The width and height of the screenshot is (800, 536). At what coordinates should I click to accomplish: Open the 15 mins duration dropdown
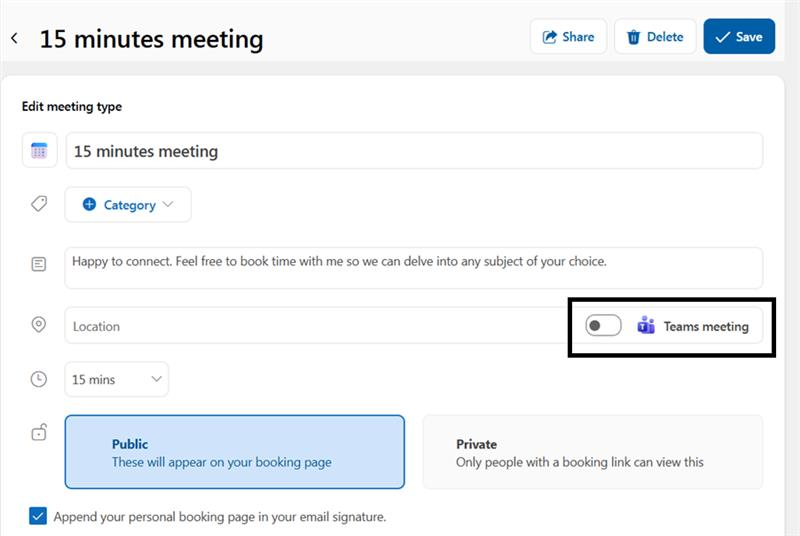(x=117, y=379)
